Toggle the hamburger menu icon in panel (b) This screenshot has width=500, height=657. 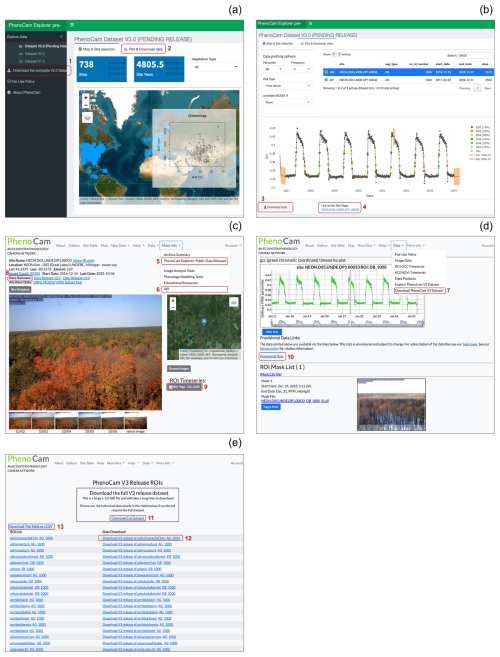tap(310, 23)
